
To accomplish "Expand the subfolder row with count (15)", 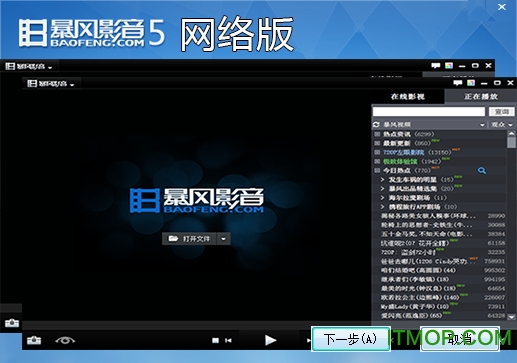I will click(x=382, y=179).
